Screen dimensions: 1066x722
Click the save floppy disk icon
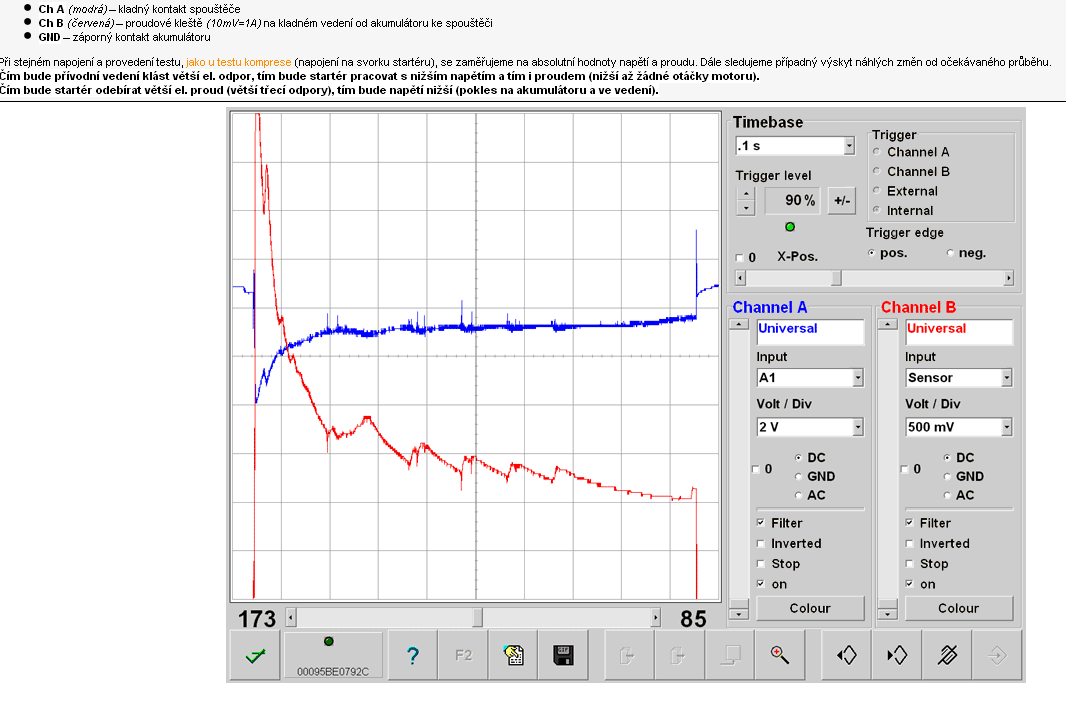[x=563, y=655]
